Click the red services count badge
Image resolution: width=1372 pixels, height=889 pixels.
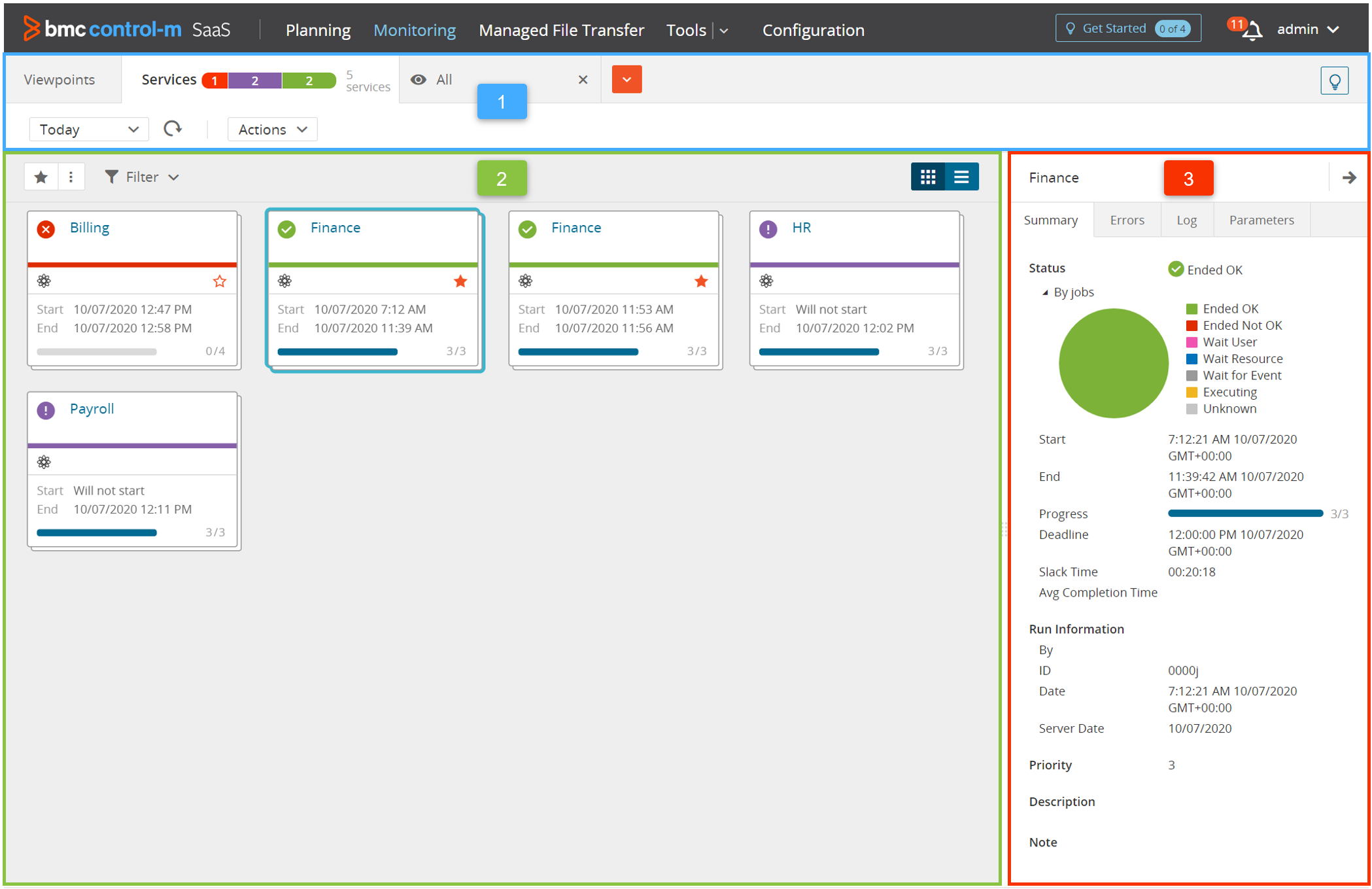click(214, 80)
